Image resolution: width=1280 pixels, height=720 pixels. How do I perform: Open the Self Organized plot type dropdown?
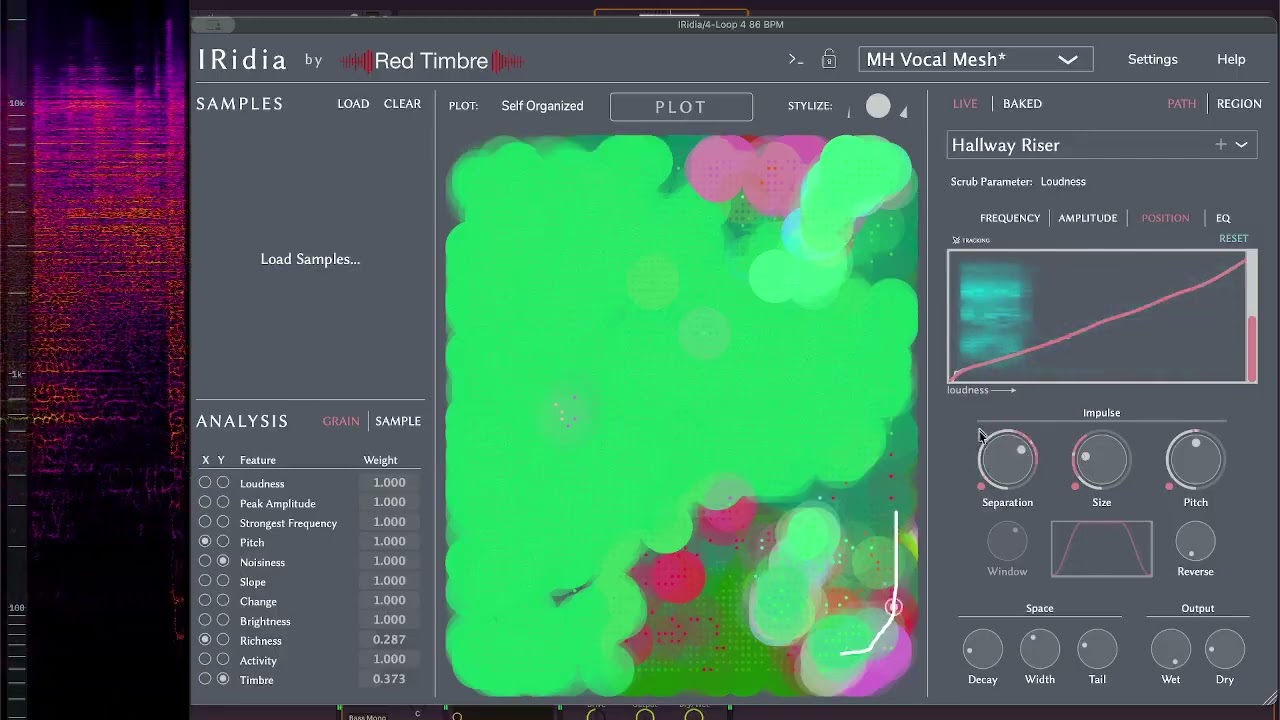[x=542, y=106]
